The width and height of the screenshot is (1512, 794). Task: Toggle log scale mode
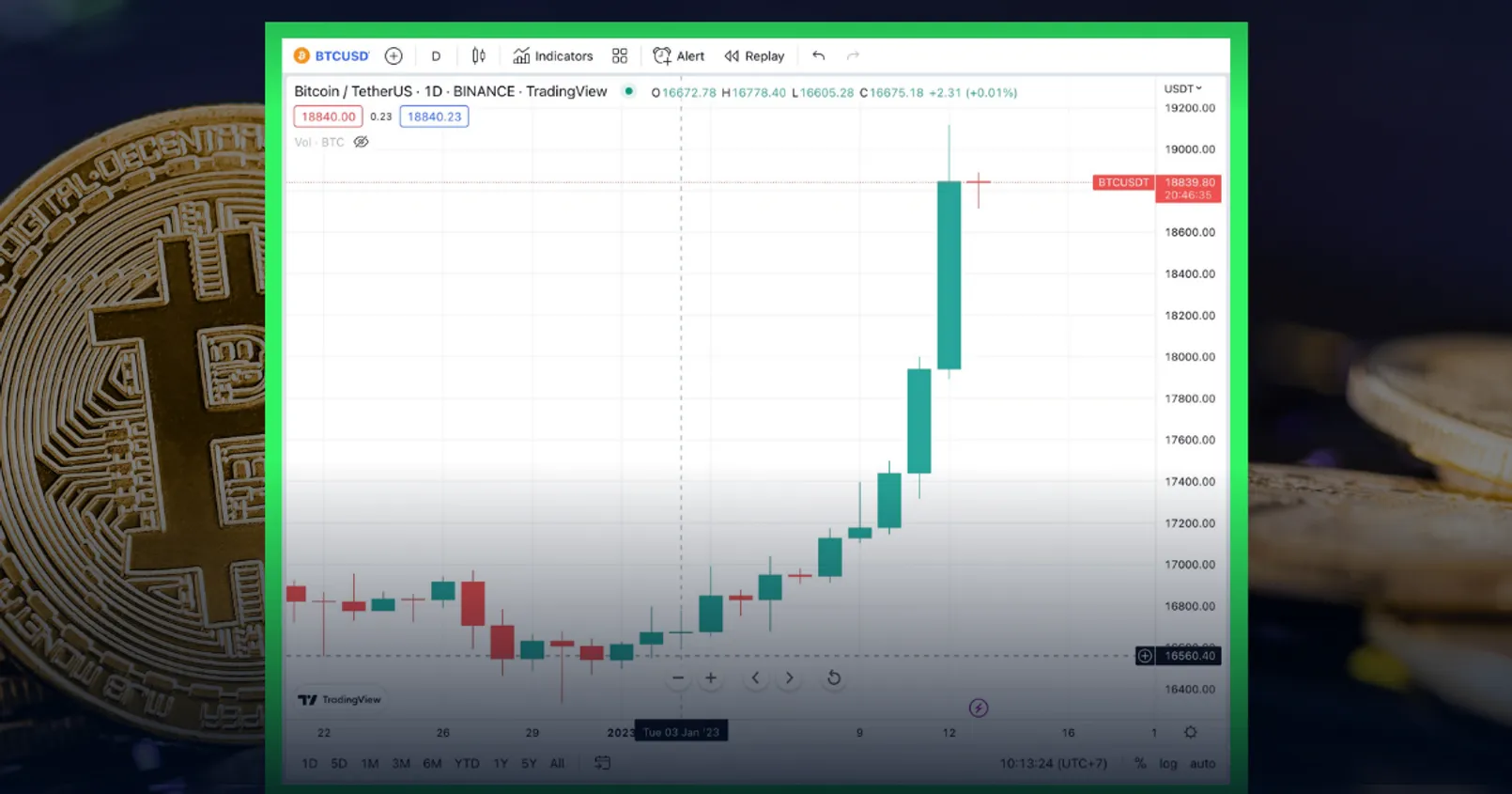[x=1167, y=763]
